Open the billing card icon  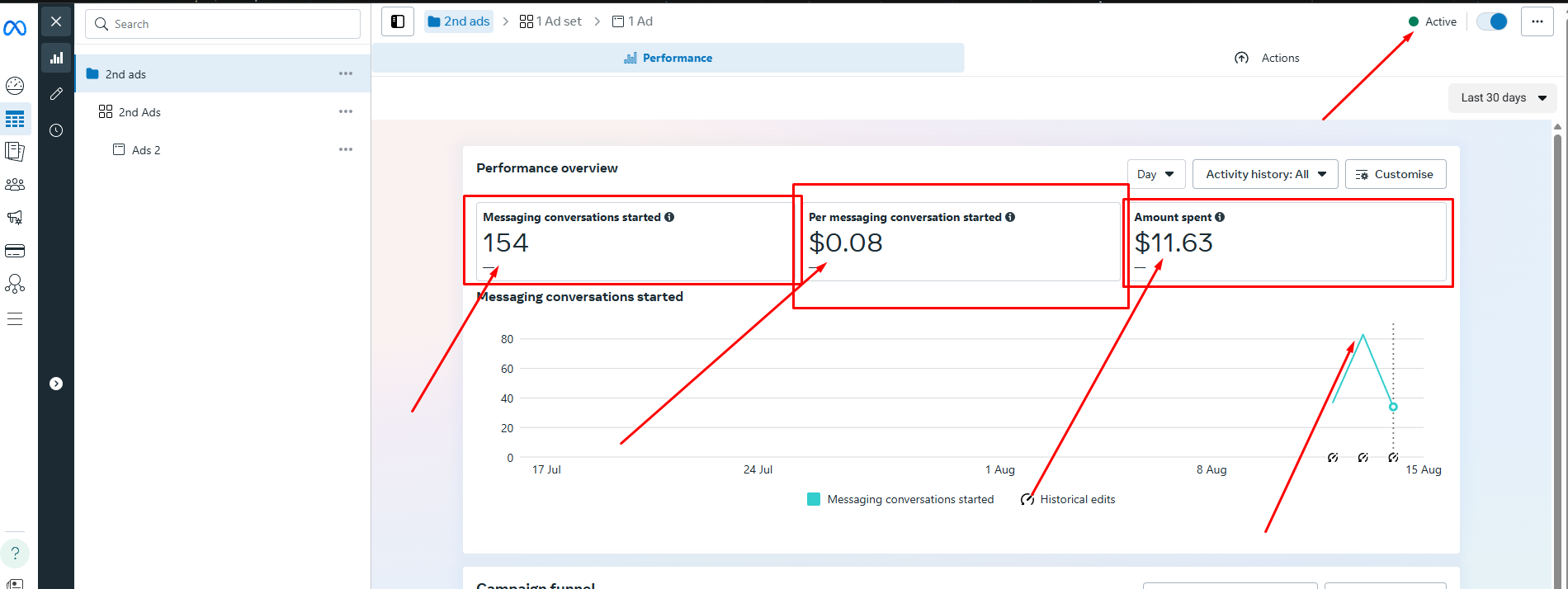coord(15,251)
